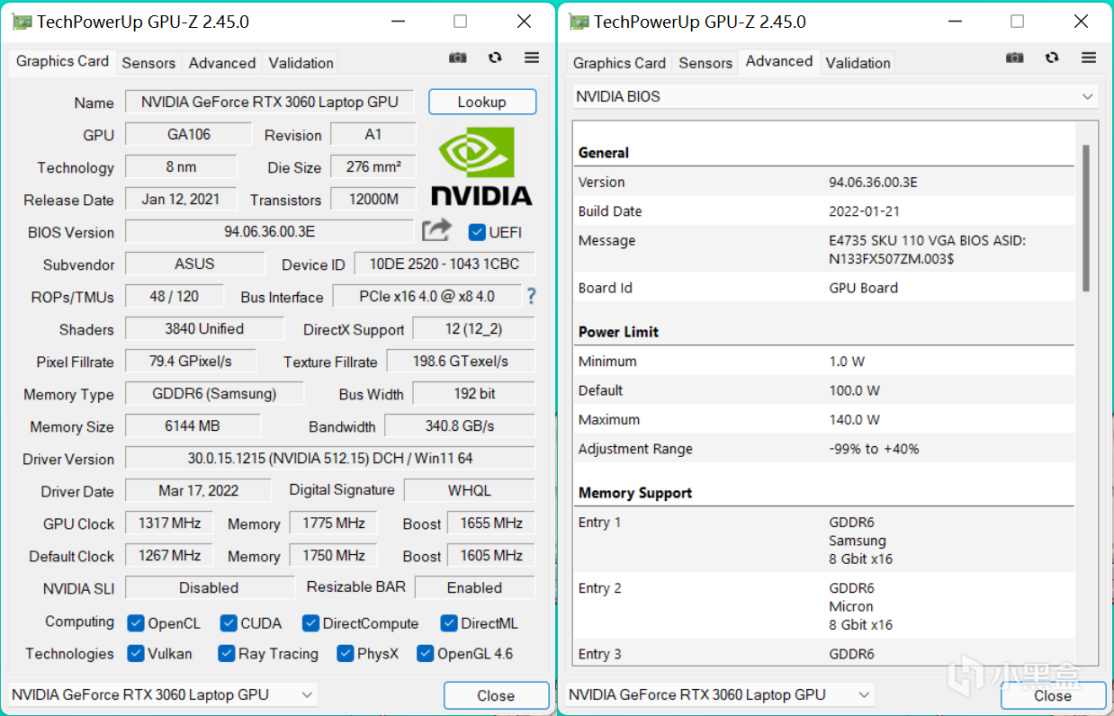Select Advanced tab in right window

click(779, 61)
